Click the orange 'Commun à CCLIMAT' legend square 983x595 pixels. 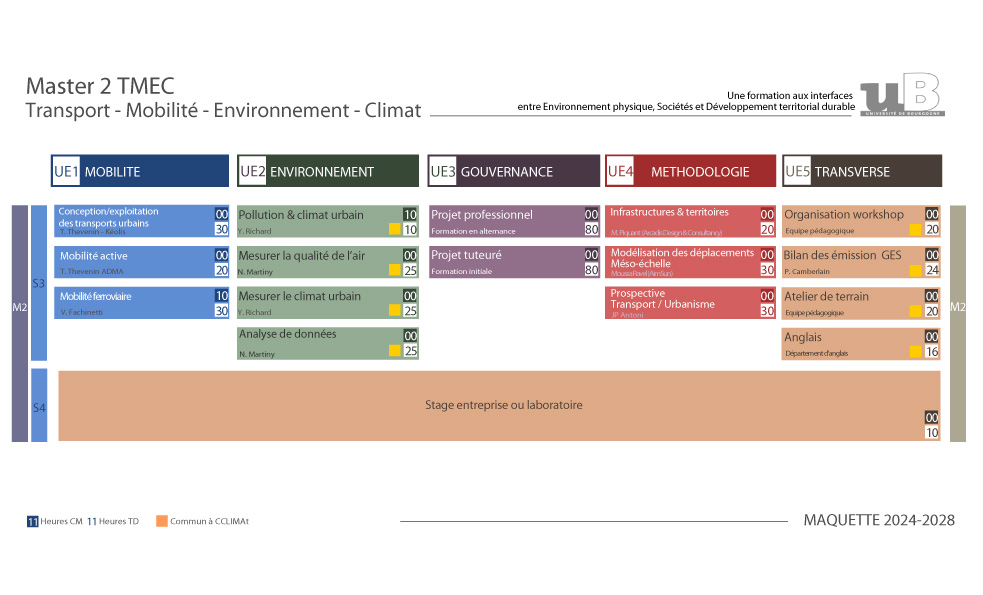pos(162,521)
